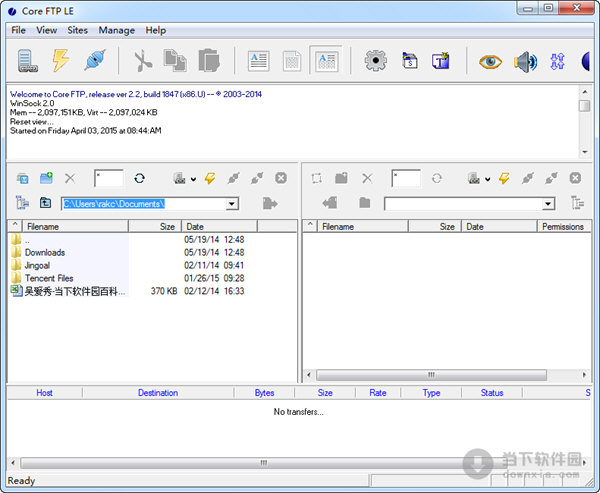Viewport: 600px width, 493px height.
Task: Select the Jingoal folder
Action: pos(37,265)
